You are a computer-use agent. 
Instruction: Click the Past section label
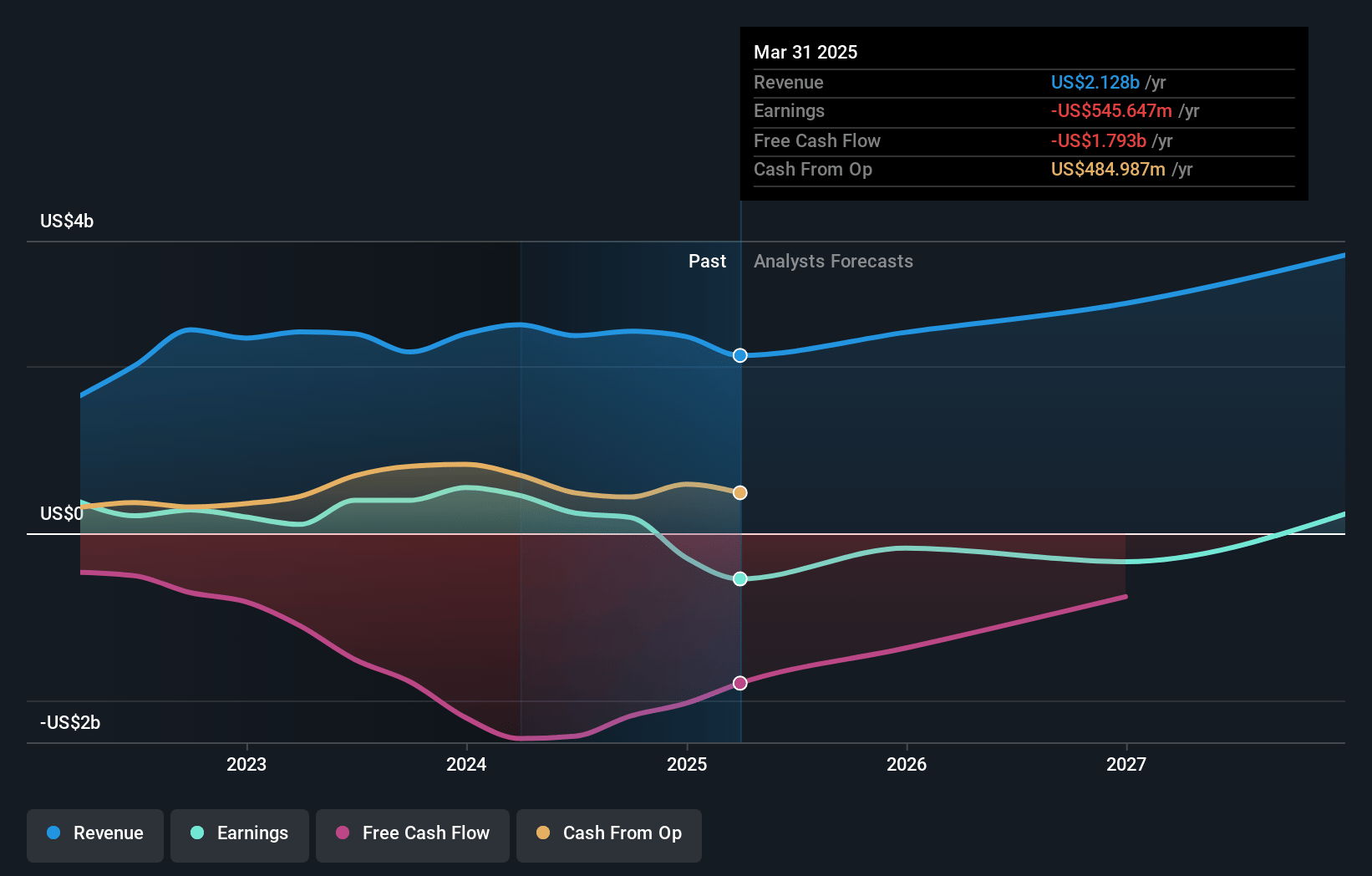click(x=707, y=261)
